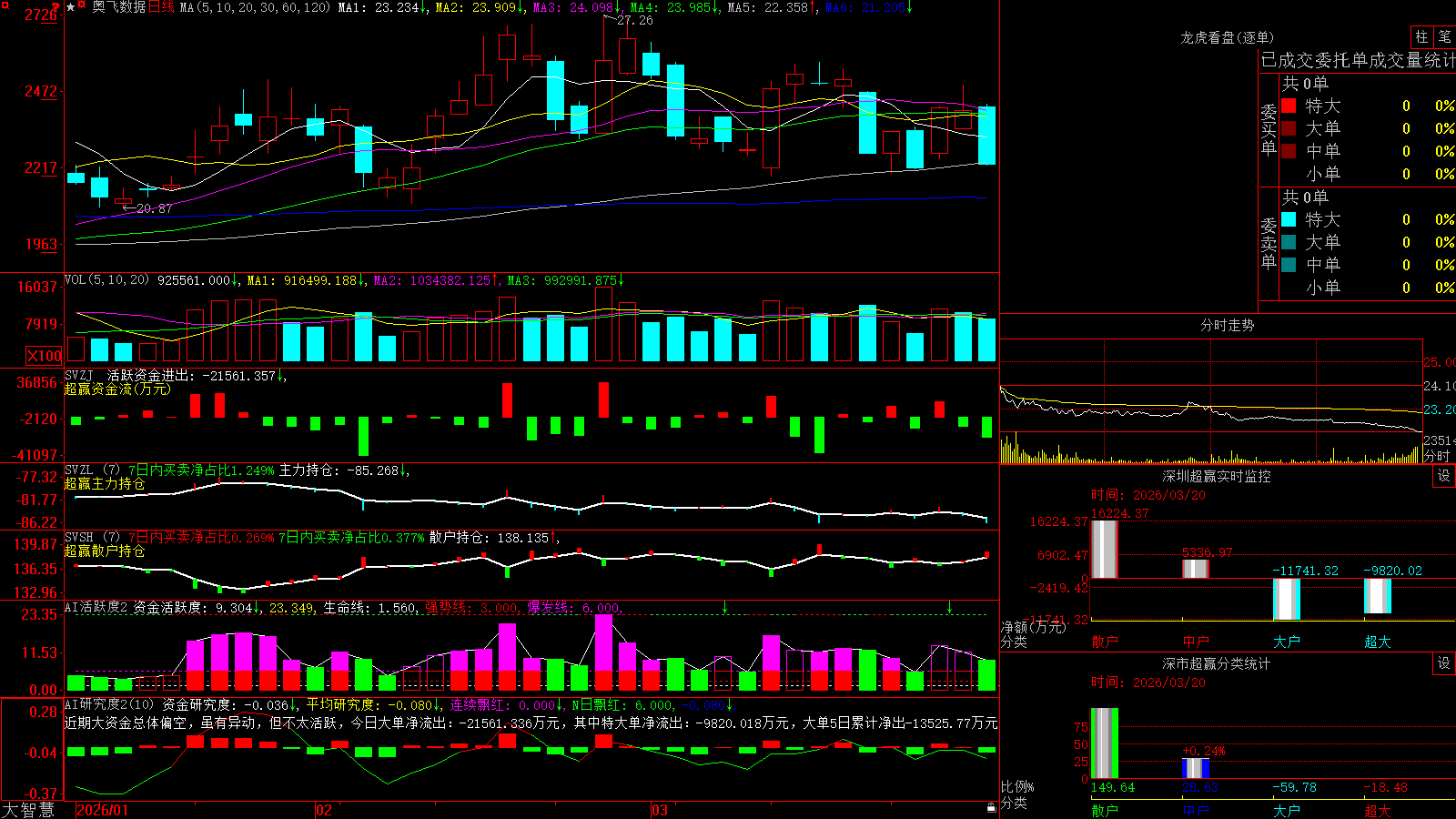
Task: Click red 特大 buy-order color swatch
Action: pos(1289,106)
